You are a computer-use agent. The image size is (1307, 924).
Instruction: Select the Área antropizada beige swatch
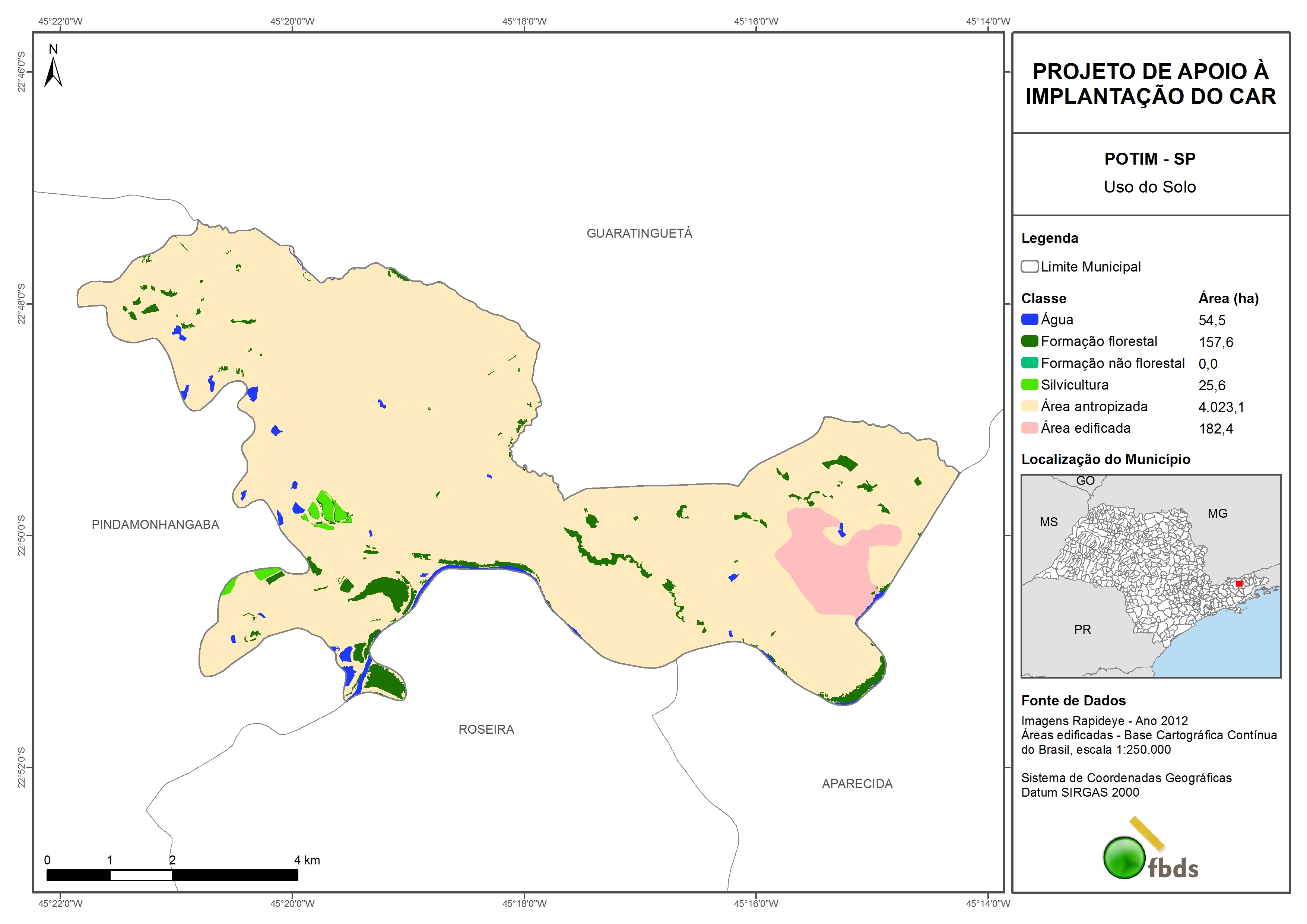(1029, 406)
